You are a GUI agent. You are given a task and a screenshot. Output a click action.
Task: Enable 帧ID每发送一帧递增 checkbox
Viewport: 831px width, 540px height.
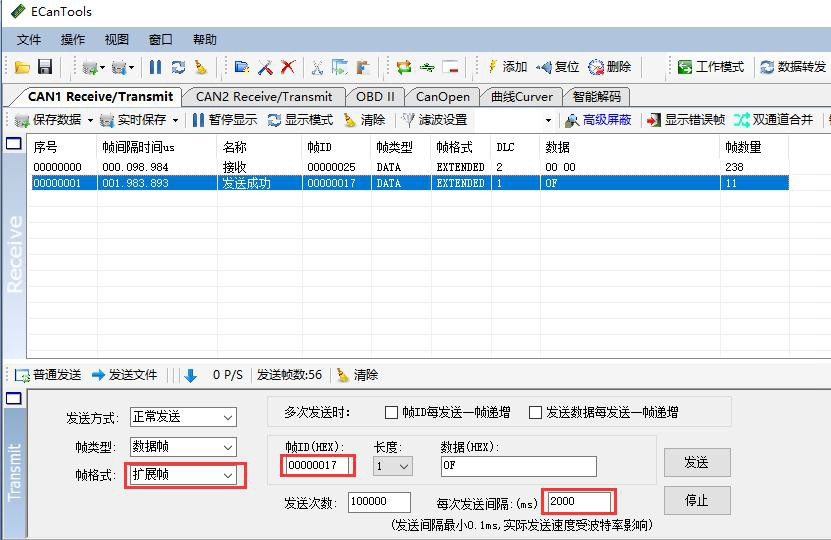pos(392,412)
